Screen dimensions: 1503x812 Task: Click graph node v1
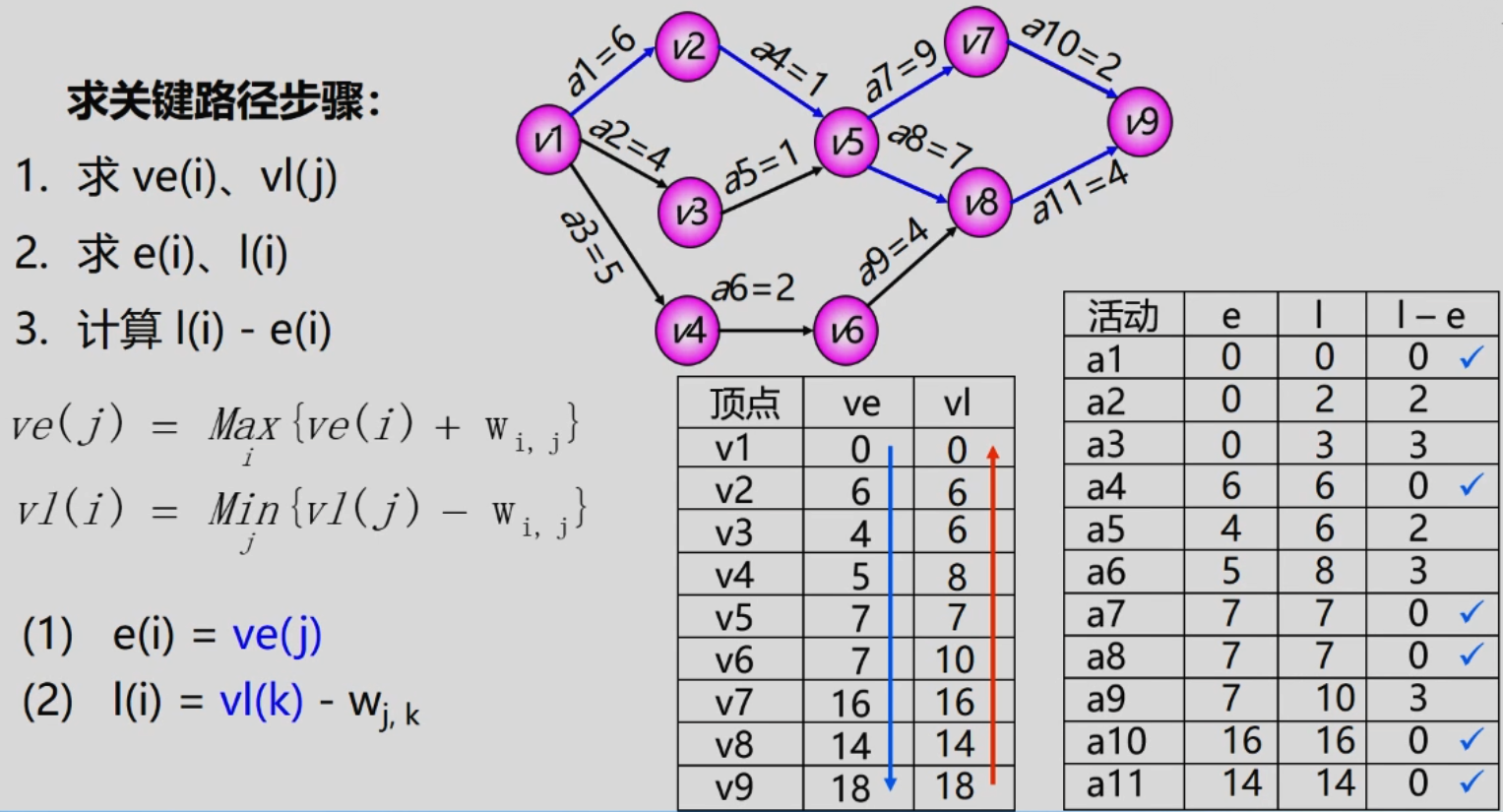pyautogui.click(x=548, y=141)
